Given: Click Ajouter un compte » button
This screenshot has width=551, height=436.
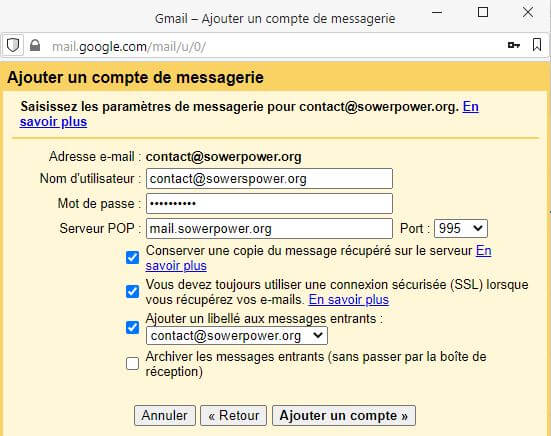Looking at the screenshot, I should tap(344, 416).
